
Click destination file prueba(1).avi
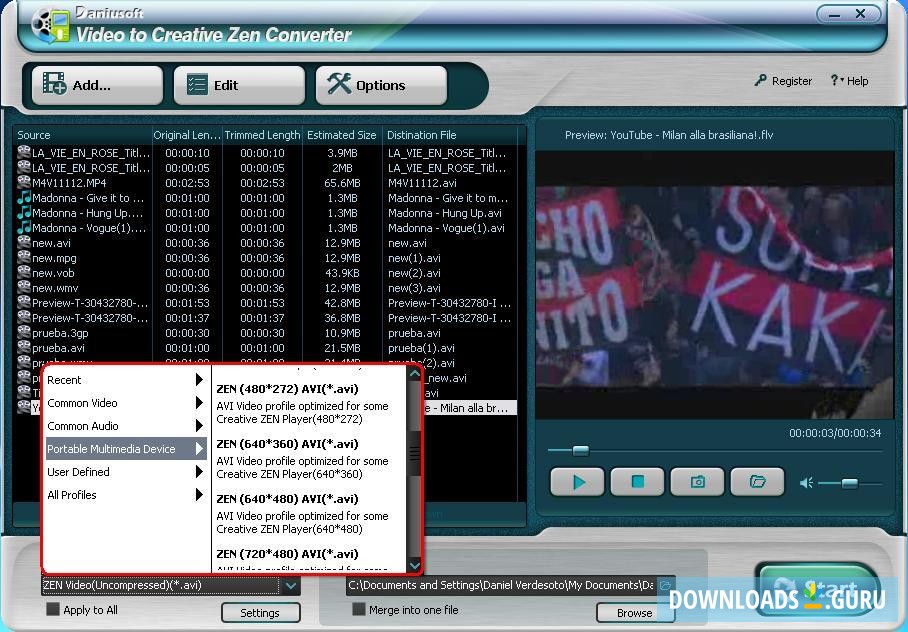click(x=421, y=348)
